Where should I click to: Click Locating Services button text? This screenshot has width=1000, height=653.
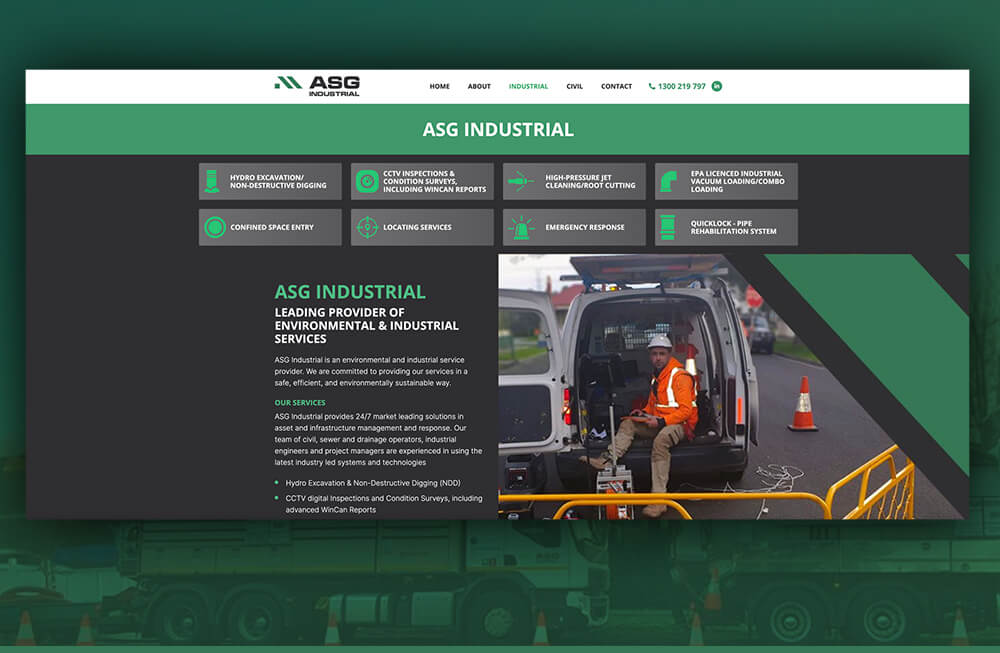pyautogui.click(x=417, y=227)
